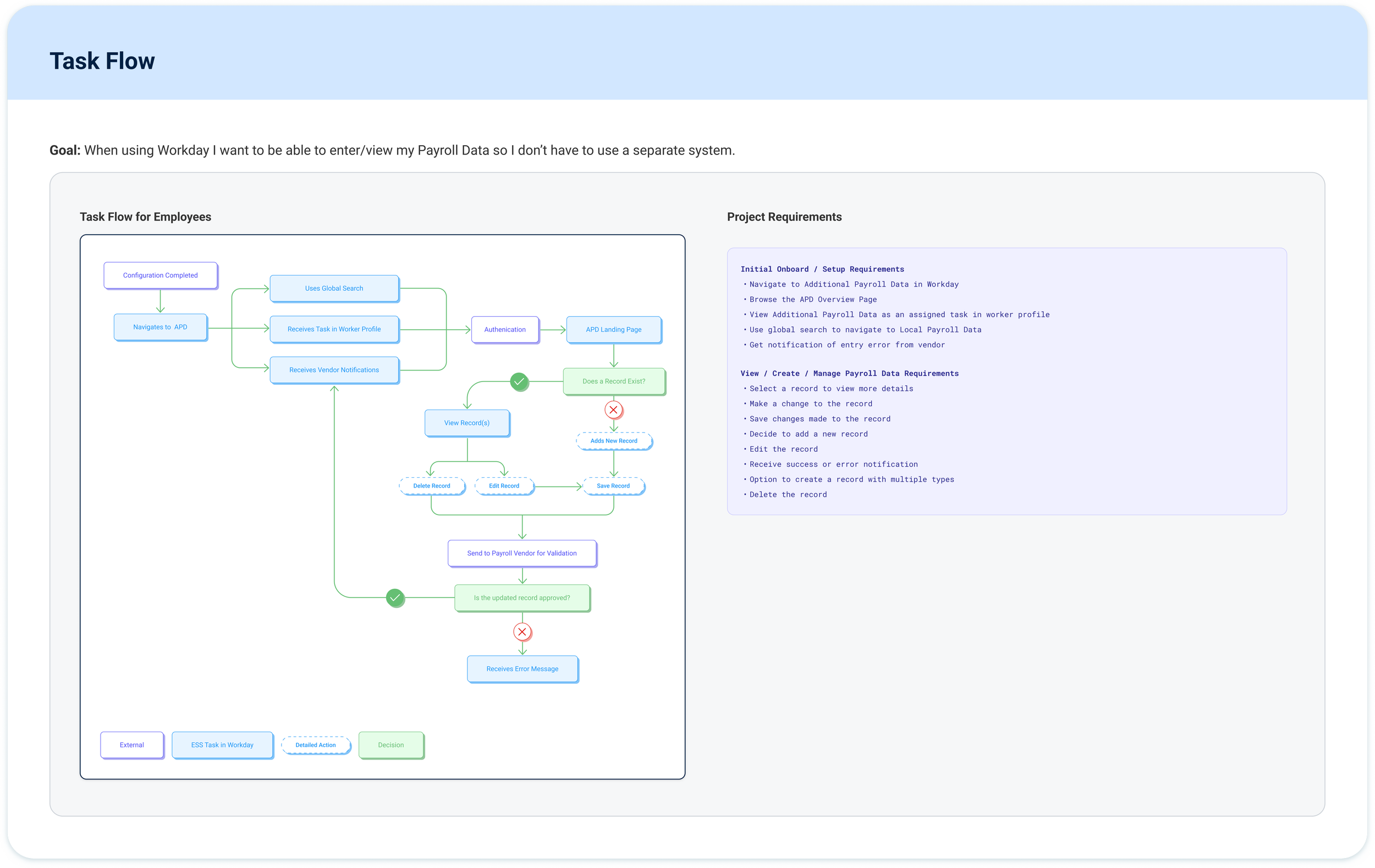Click the ESS Task in Workday legend
This screenshot has height=868, width=1375.
click(222, 745)
